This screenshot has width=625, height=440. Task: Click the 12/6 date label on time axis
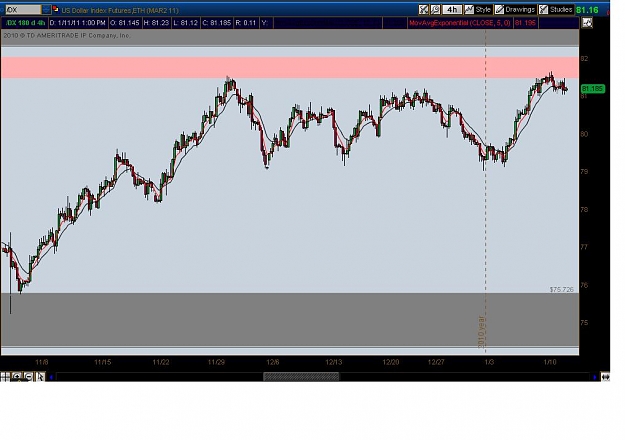tap(273, 362)
